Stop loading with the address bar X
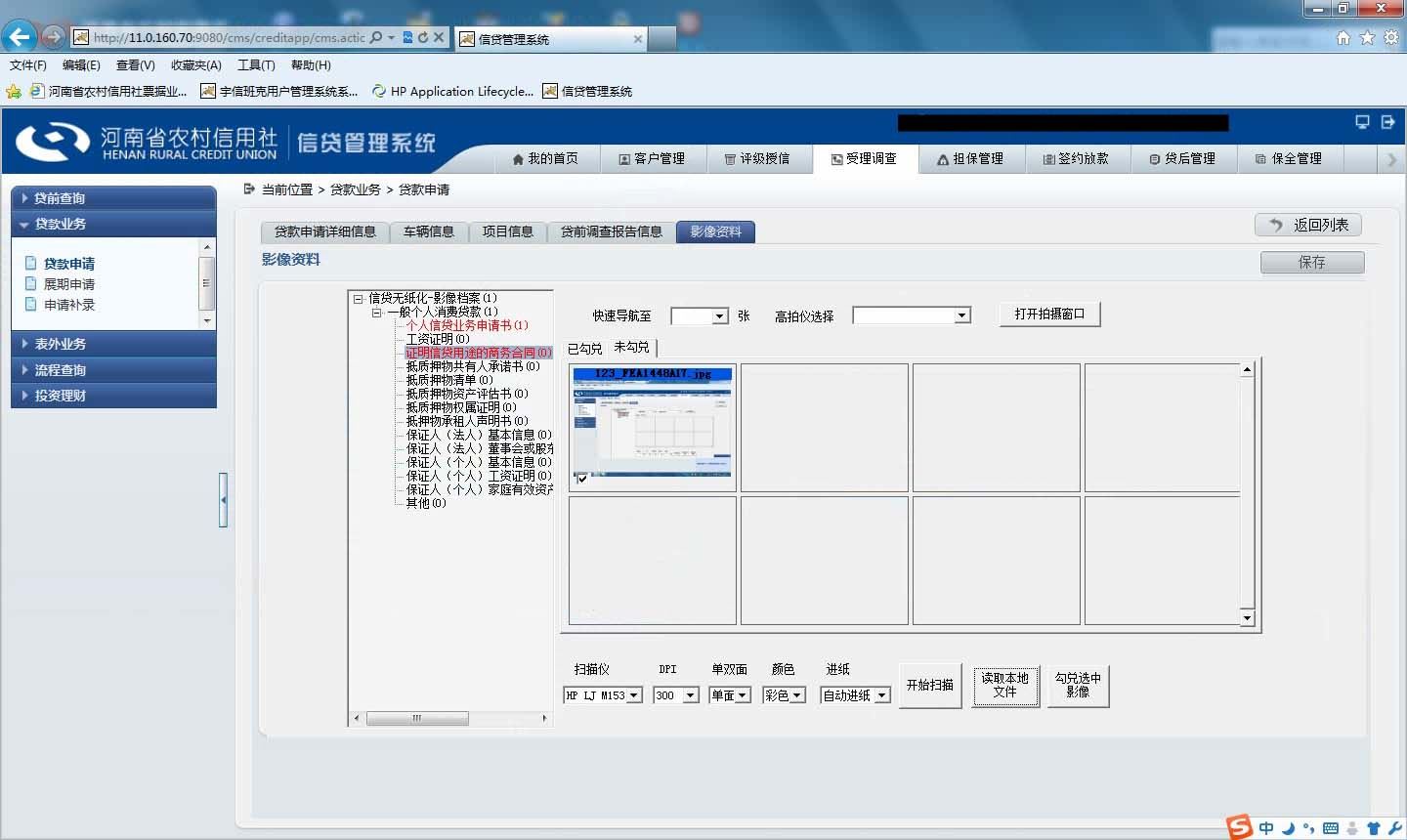 point(439,37)
